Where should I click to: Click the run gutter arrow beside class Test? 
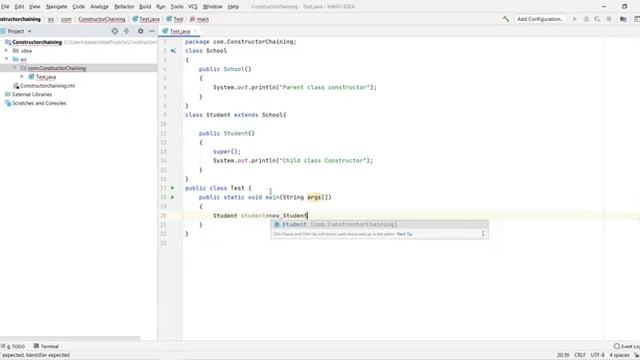(173, 188)
